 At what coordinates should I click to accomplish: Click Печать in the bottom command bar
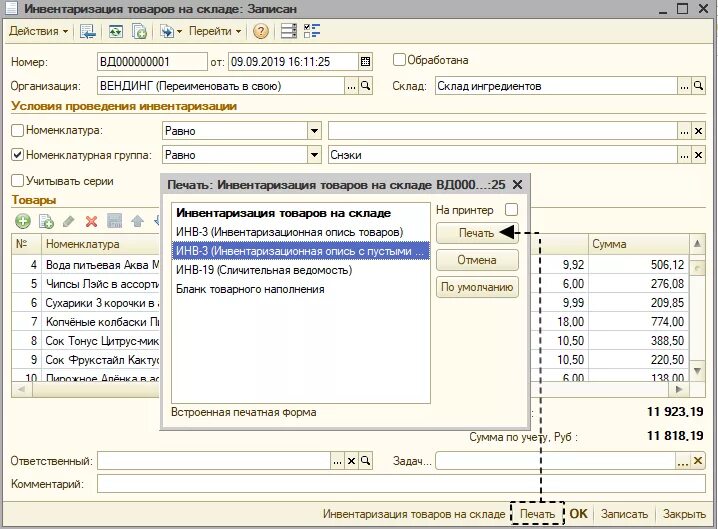coord(537,514)
